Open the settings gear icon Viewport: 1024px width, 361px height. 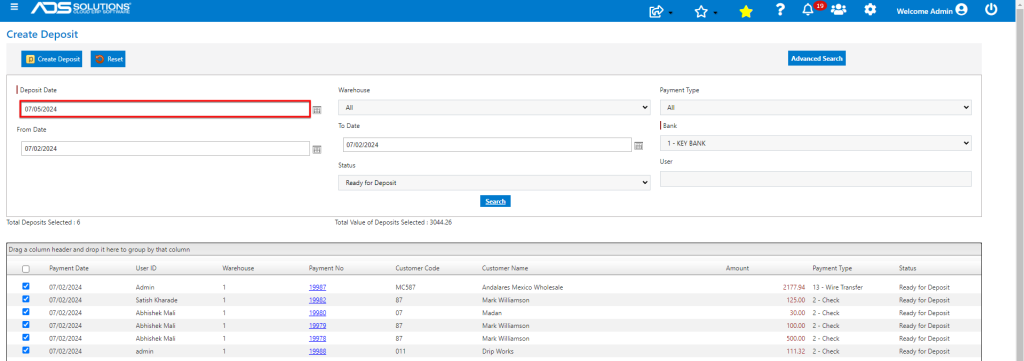point(870,10)
